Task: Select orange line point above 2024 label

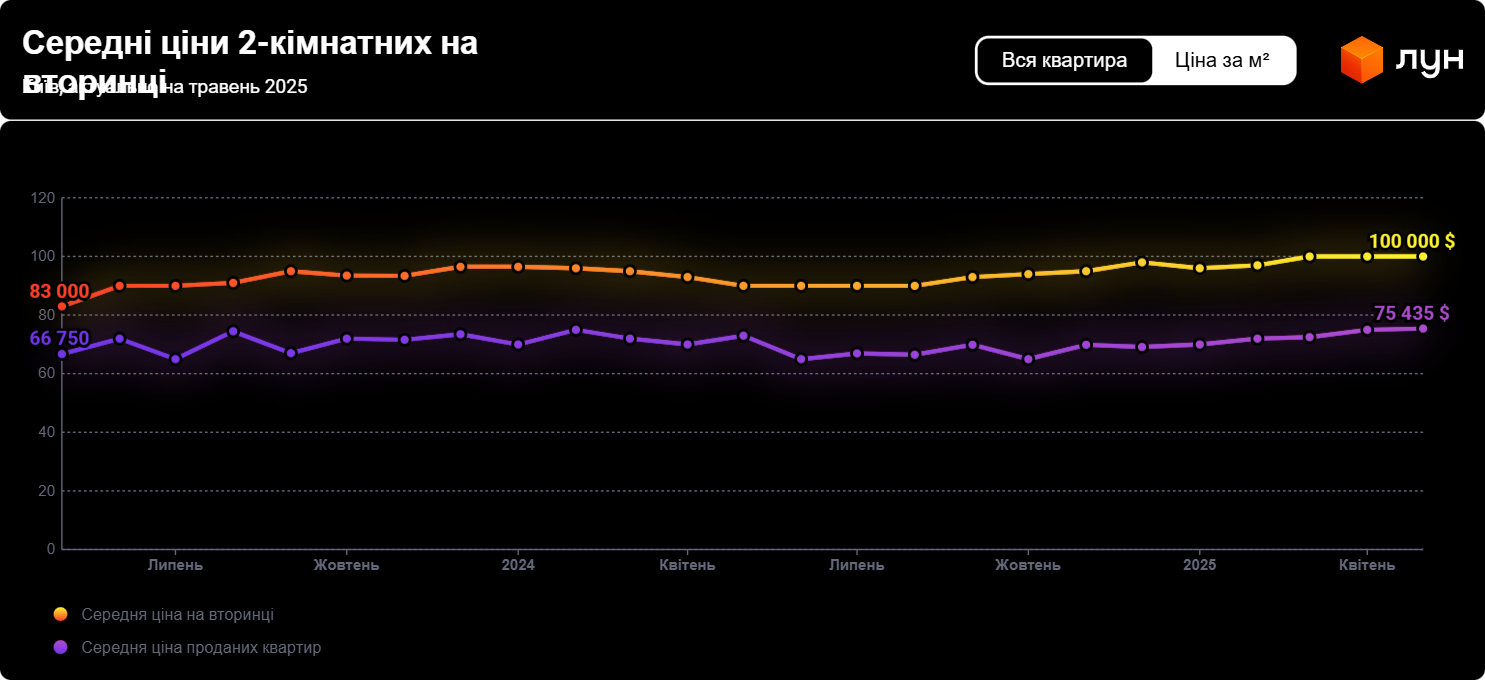Action: (518, 267)
